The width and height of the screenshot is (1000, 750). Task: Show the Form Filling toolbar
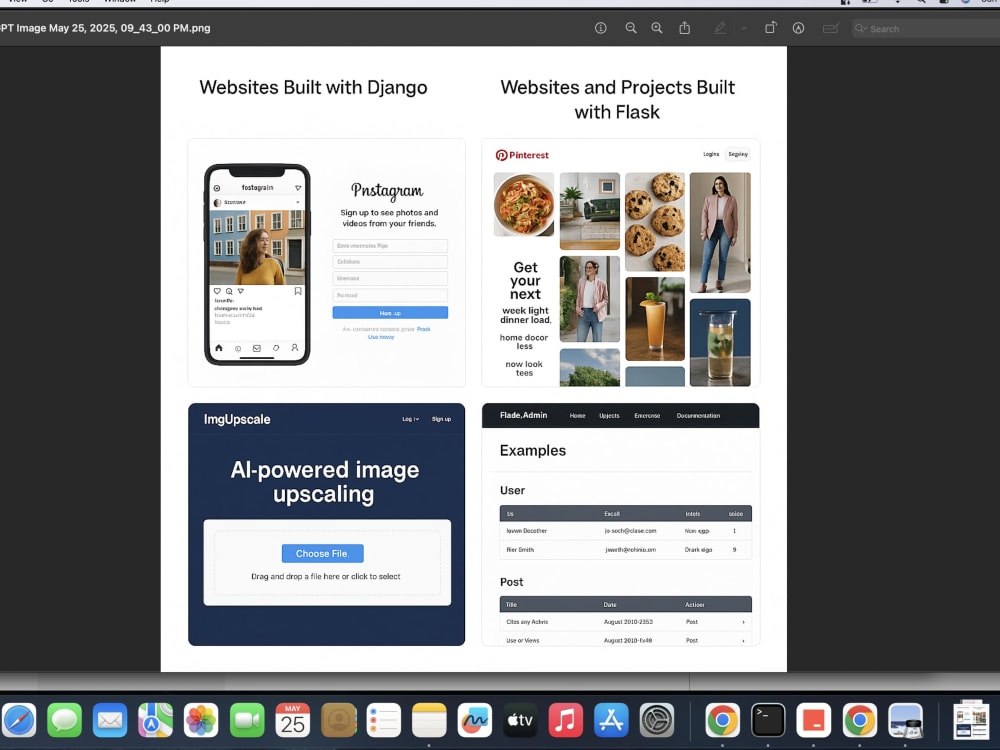pyautogui.click(x=830, y=28)
